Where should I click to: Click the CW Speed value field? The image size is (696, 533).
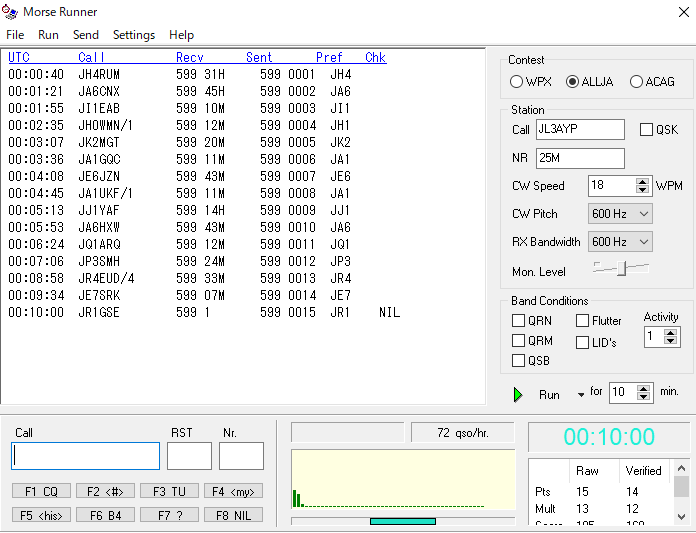(x=612, y=186)
